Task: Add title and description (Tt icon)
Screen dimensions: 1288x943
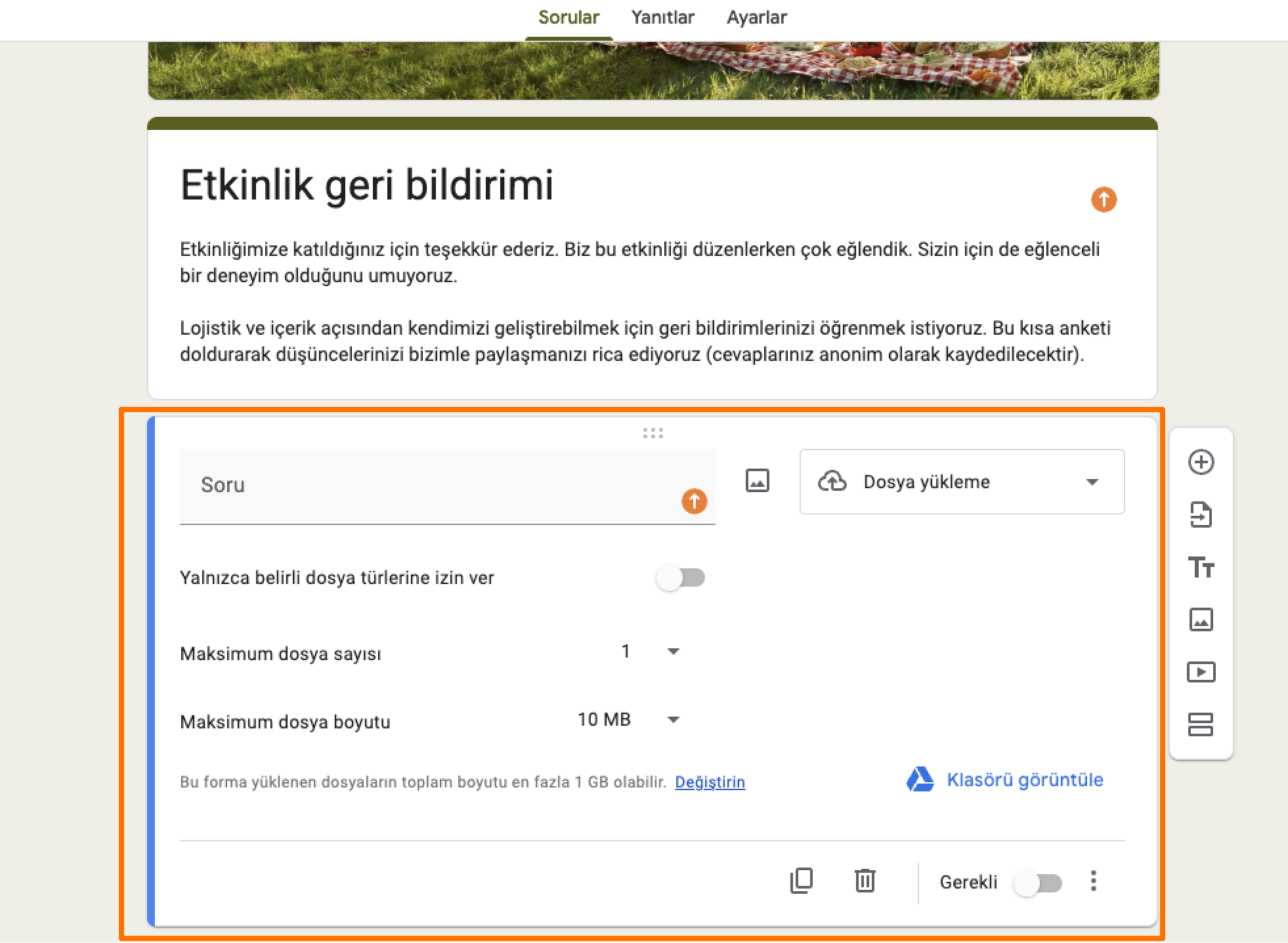Action: 1201,567
